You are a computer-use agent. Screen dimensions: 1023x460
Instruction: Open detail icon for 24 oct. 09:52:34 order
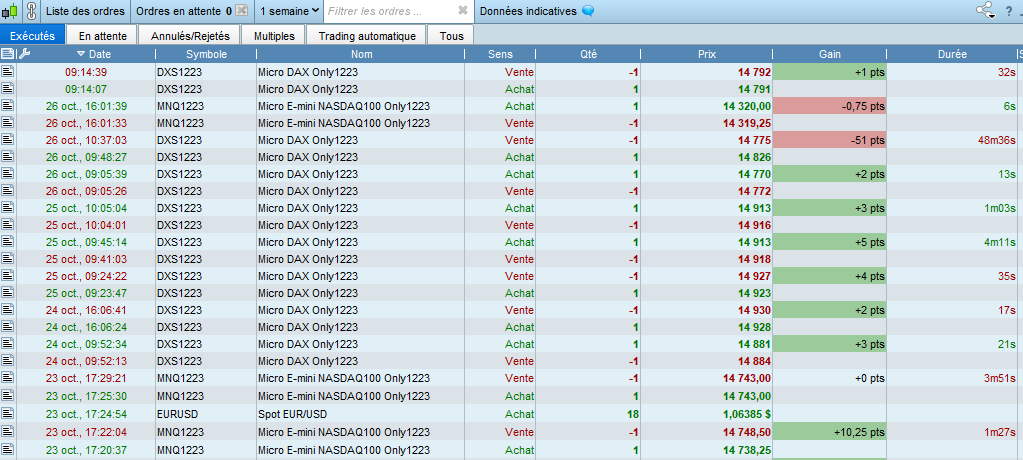point(8,344)
